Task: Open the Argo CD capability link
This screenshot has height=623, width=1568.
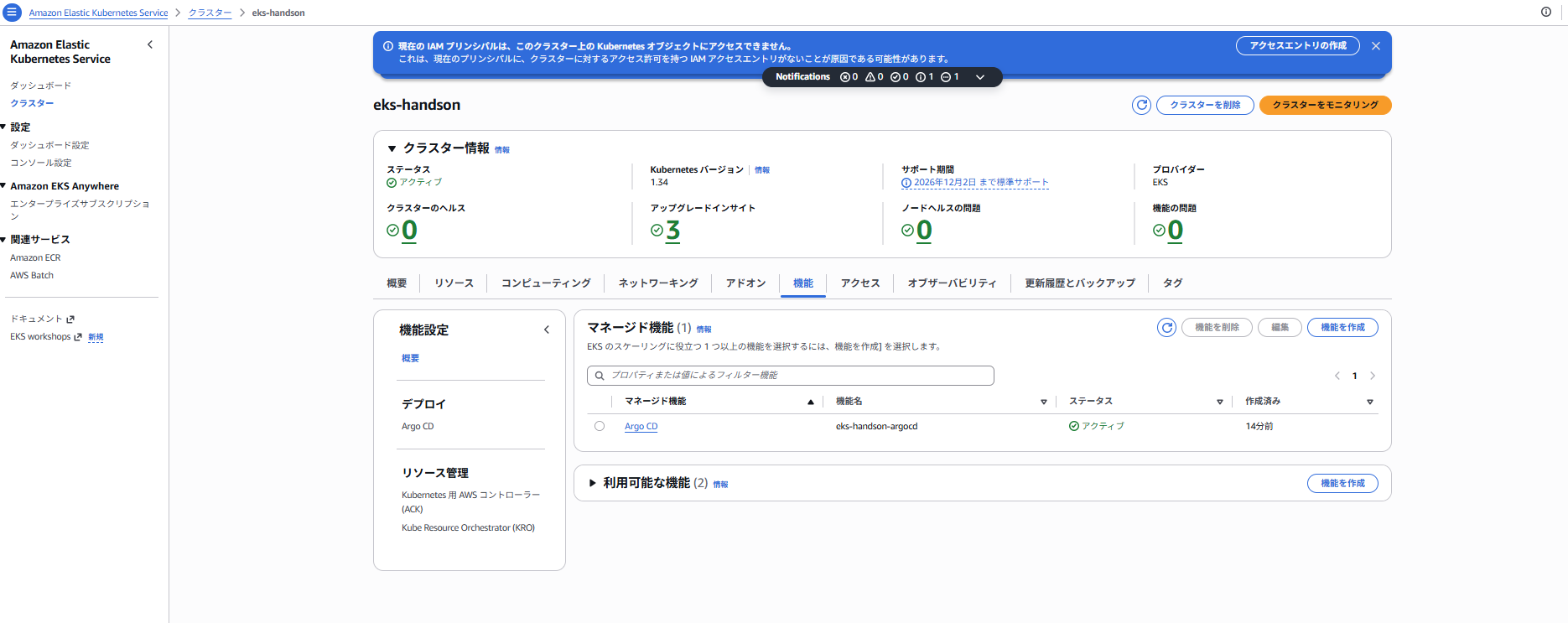Action: pos(641,427)
